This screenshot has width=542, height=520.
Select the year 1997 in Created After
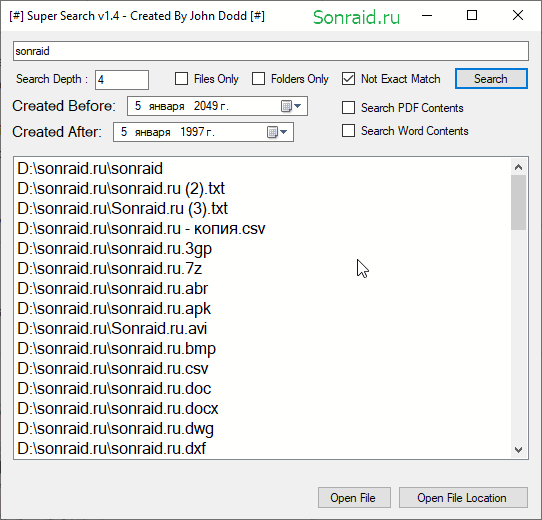point(192,132)
